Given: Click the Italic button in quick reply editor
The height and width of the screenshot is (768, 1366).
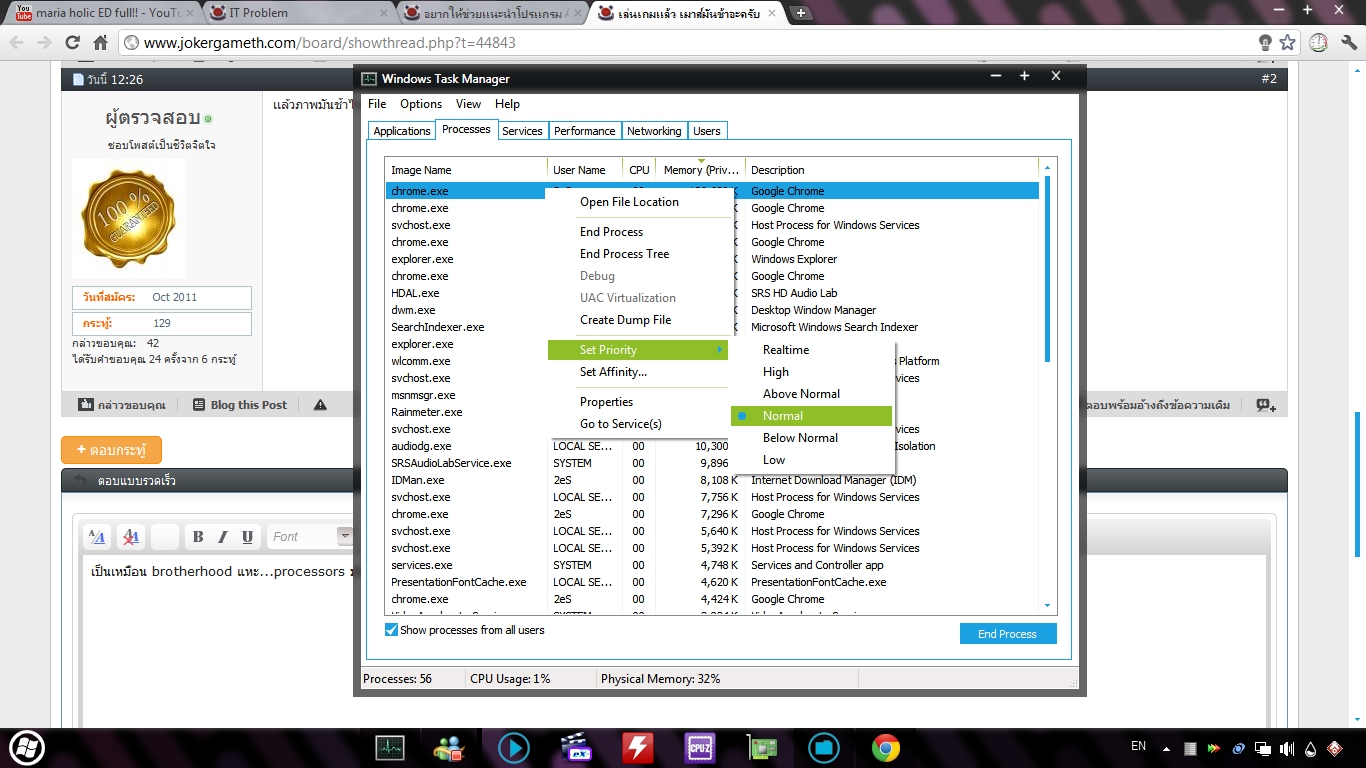Looking at the screenshot, I should pos(223,537).
